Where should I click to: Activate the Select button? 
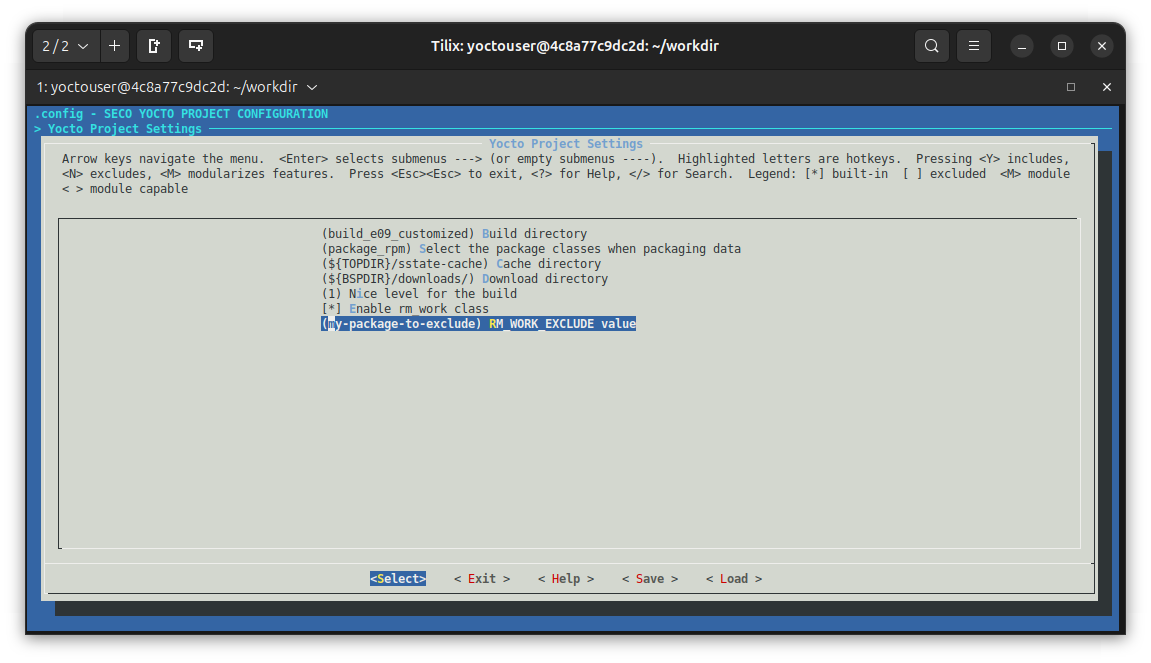point(397,578)
